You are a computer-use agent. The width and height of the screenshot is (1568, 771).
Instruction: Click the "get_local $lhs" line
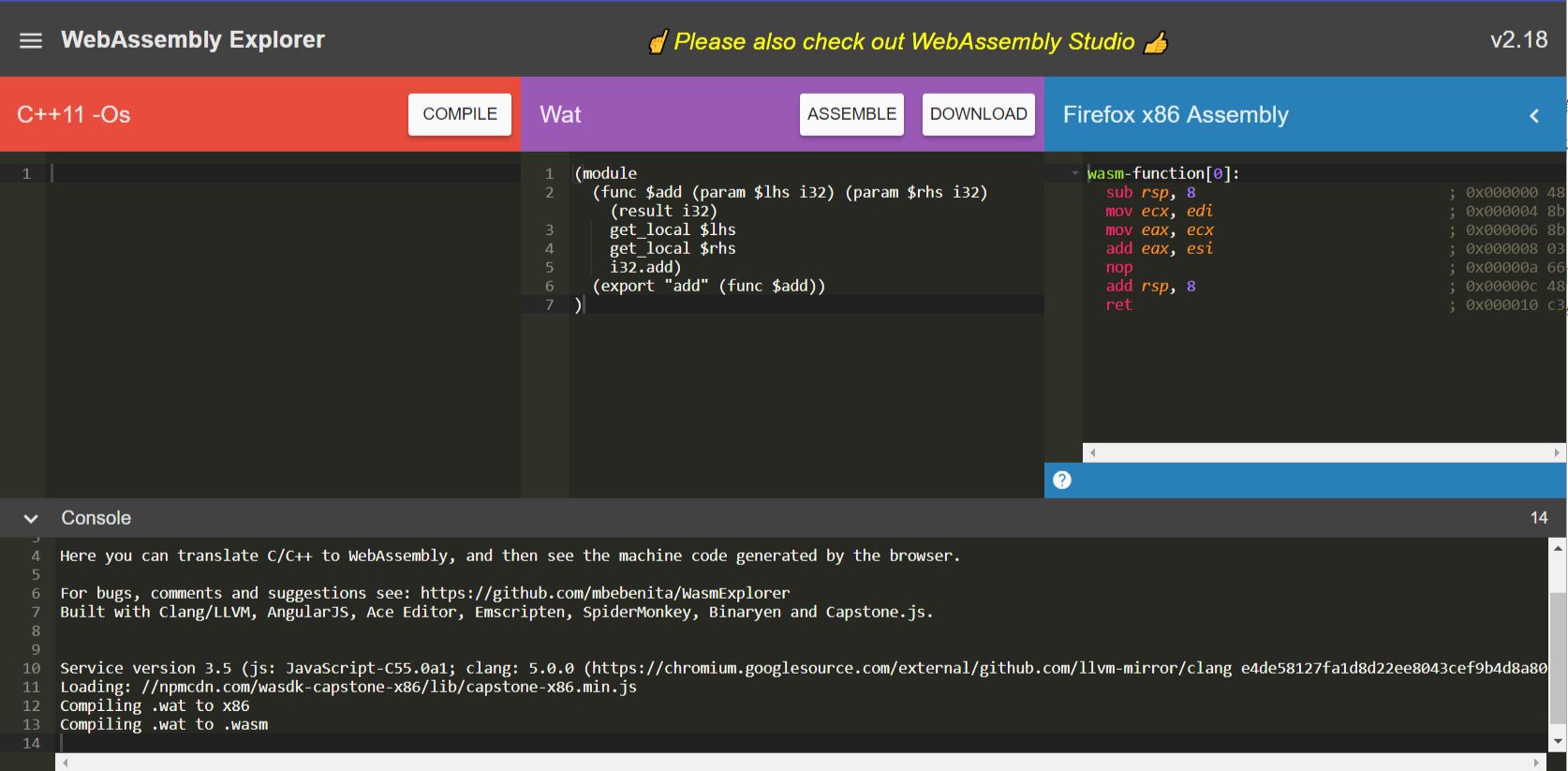point(673,230)
